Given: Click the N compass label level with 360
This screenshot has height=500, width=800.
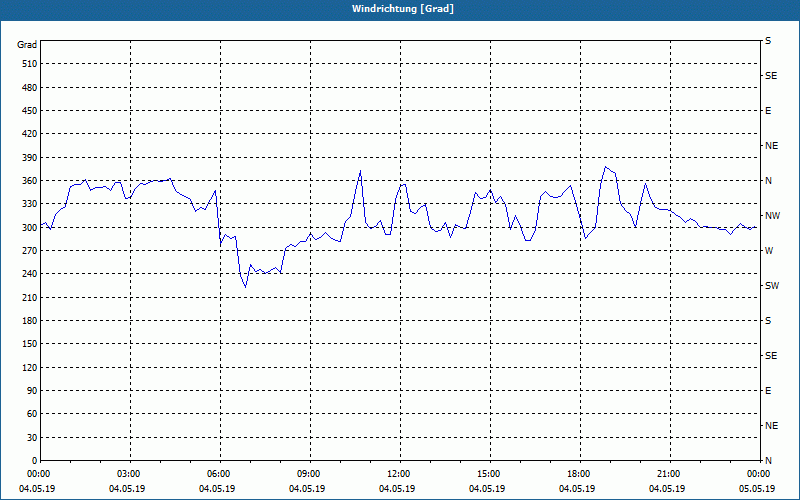Looking at the screenshot, I should 769,181.
